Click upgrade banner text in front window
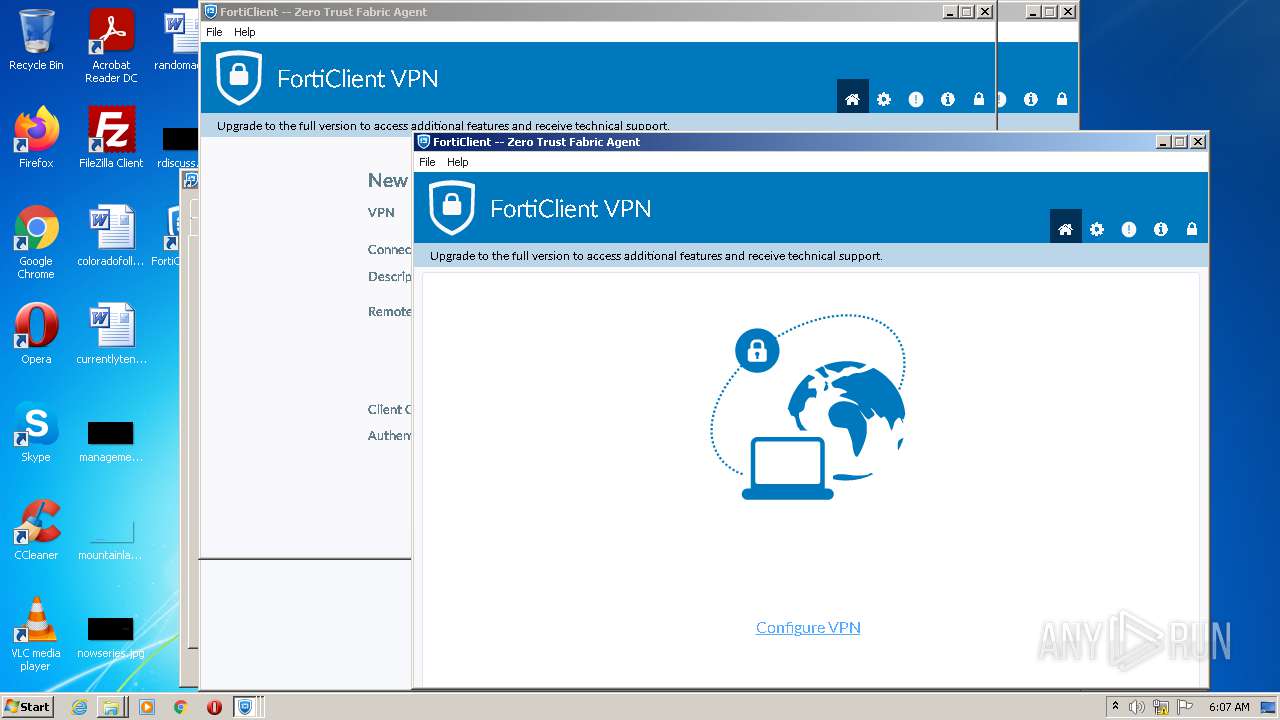Image resolution: width=1280 pixels, height=720 pixels. point(656,256)
